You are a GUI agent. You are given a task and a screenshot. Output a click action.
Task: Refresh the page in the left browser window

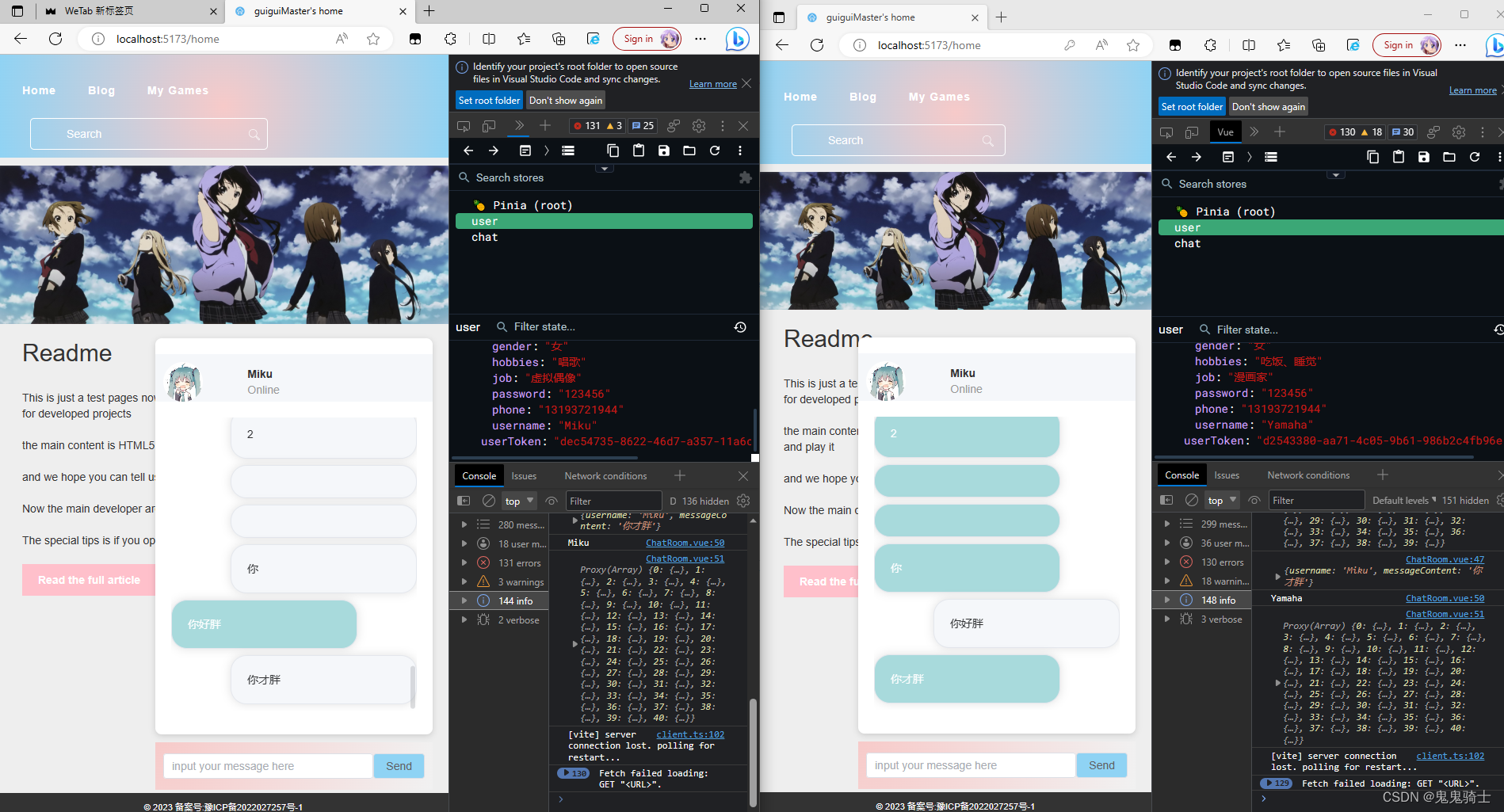pyautogui.click(x=55, y=39)
